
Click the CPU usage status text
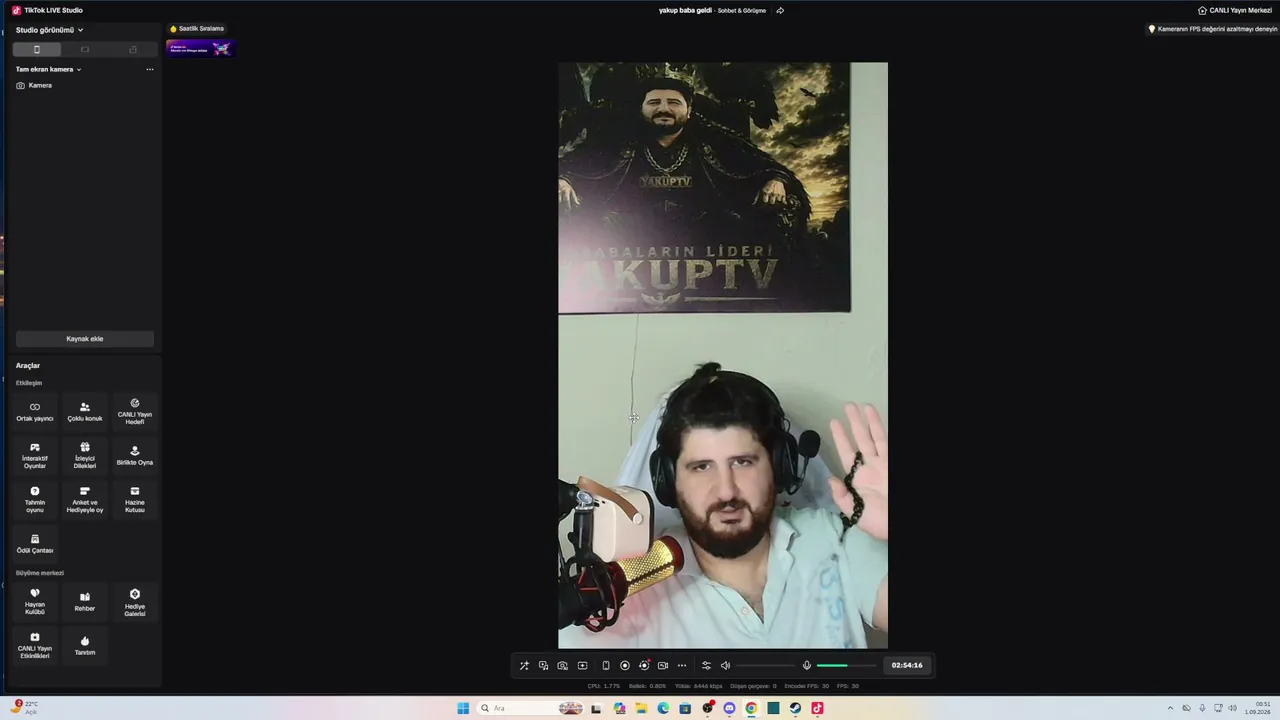pyautogui.click(x=604, y=686)
